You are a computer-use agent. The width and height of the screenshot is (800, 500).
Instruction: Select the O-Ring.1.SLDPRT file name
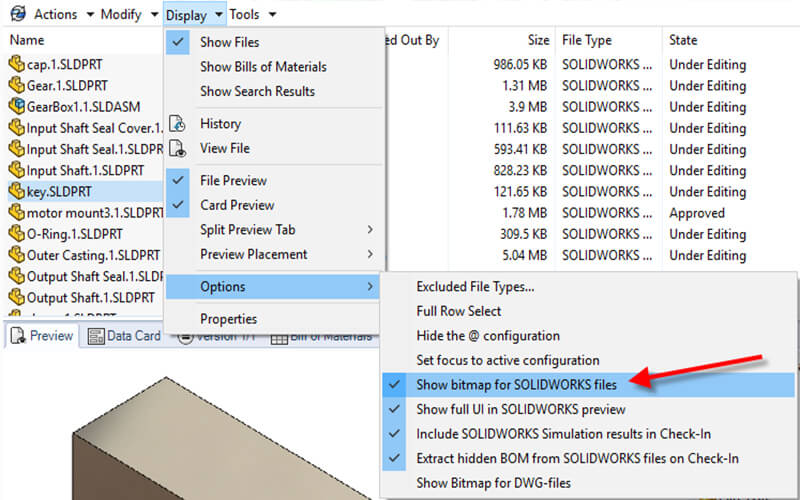pyautogui.click(x=74, y=234)
